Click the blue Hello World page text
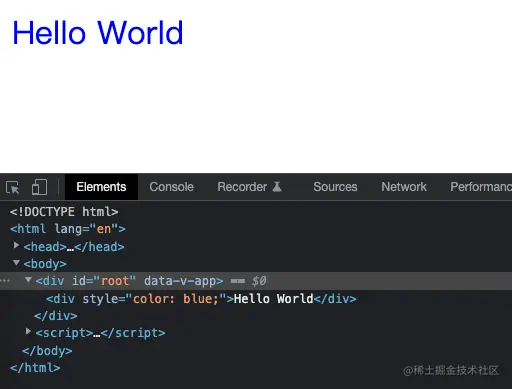This screenshot has width=512, height=389. (x=98, y=33)
